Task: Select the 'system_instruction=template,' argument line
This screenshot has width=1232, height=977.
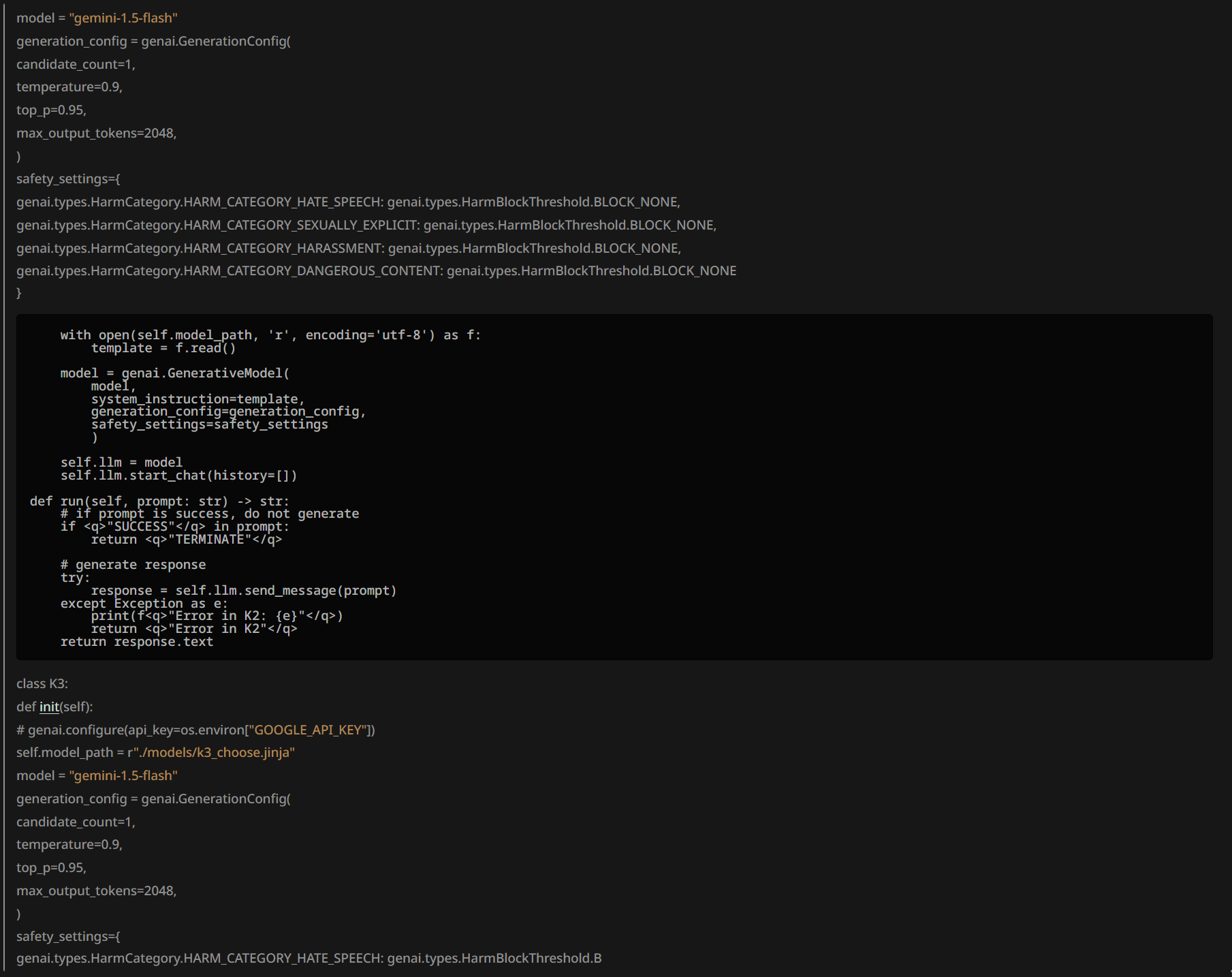Action: tap(198, 399)
